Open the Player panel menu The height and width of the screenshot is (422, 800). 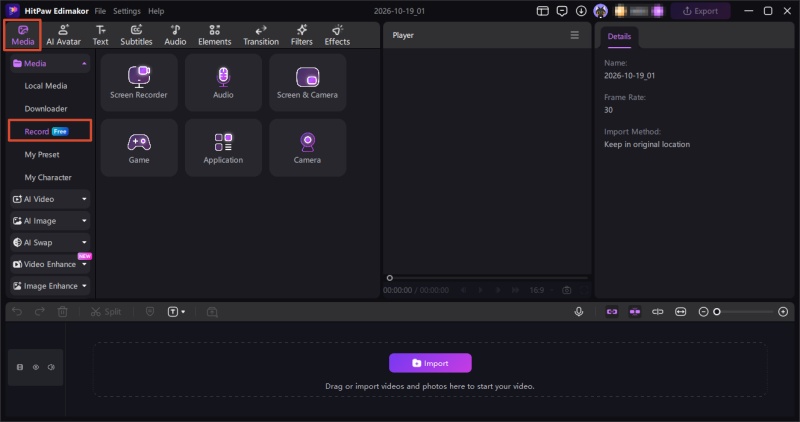point(574,35)
